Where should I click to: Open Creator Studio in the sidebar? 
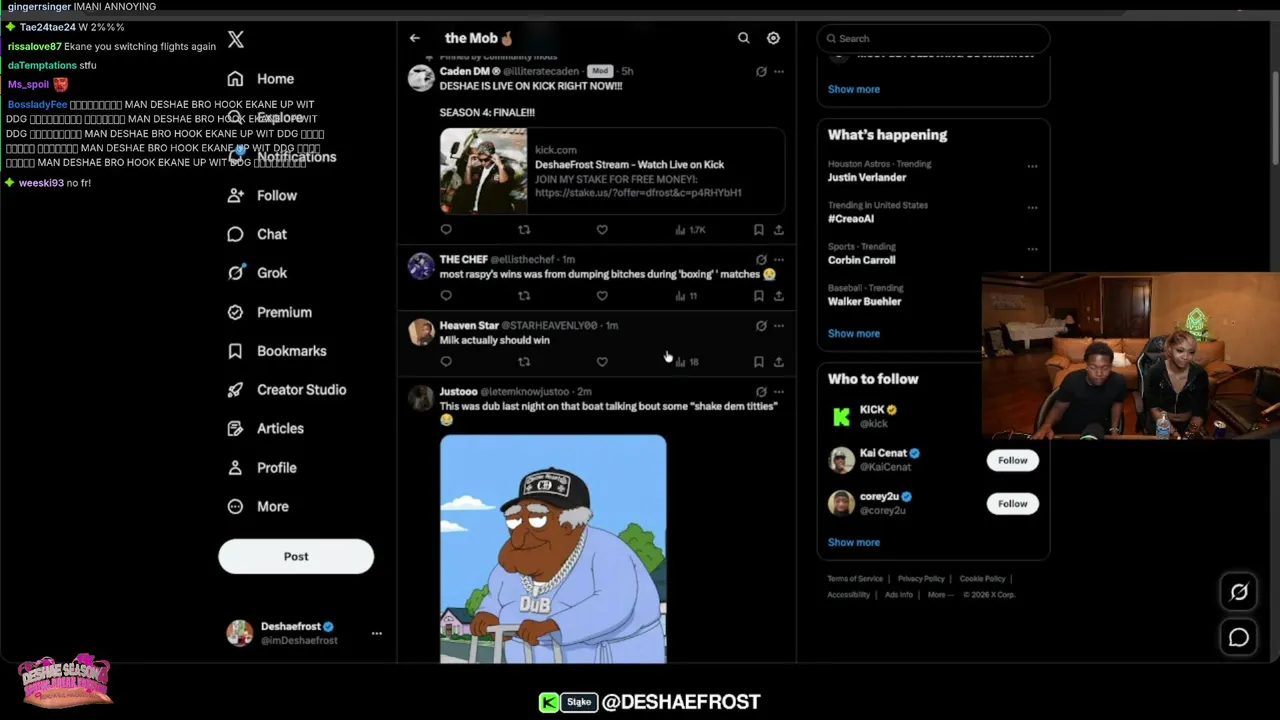(287, 390)
